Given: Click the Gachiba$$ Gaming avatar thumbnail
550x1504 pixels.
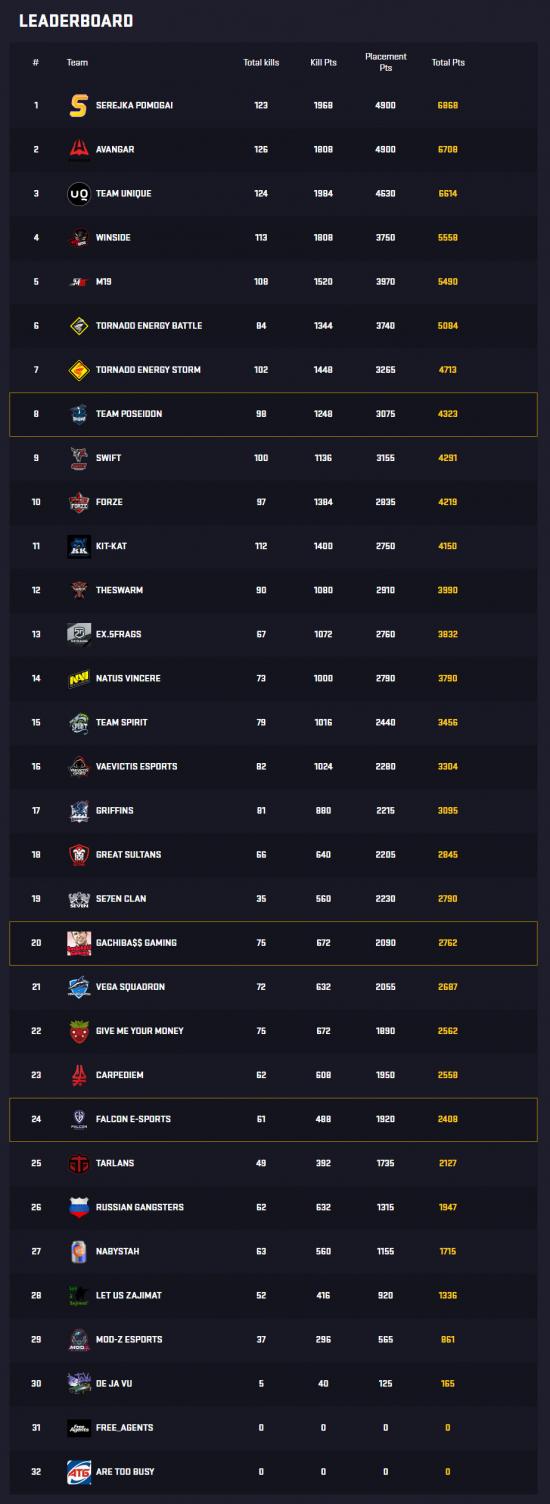Looking at the screenshot, I should [x=79, y=943].
